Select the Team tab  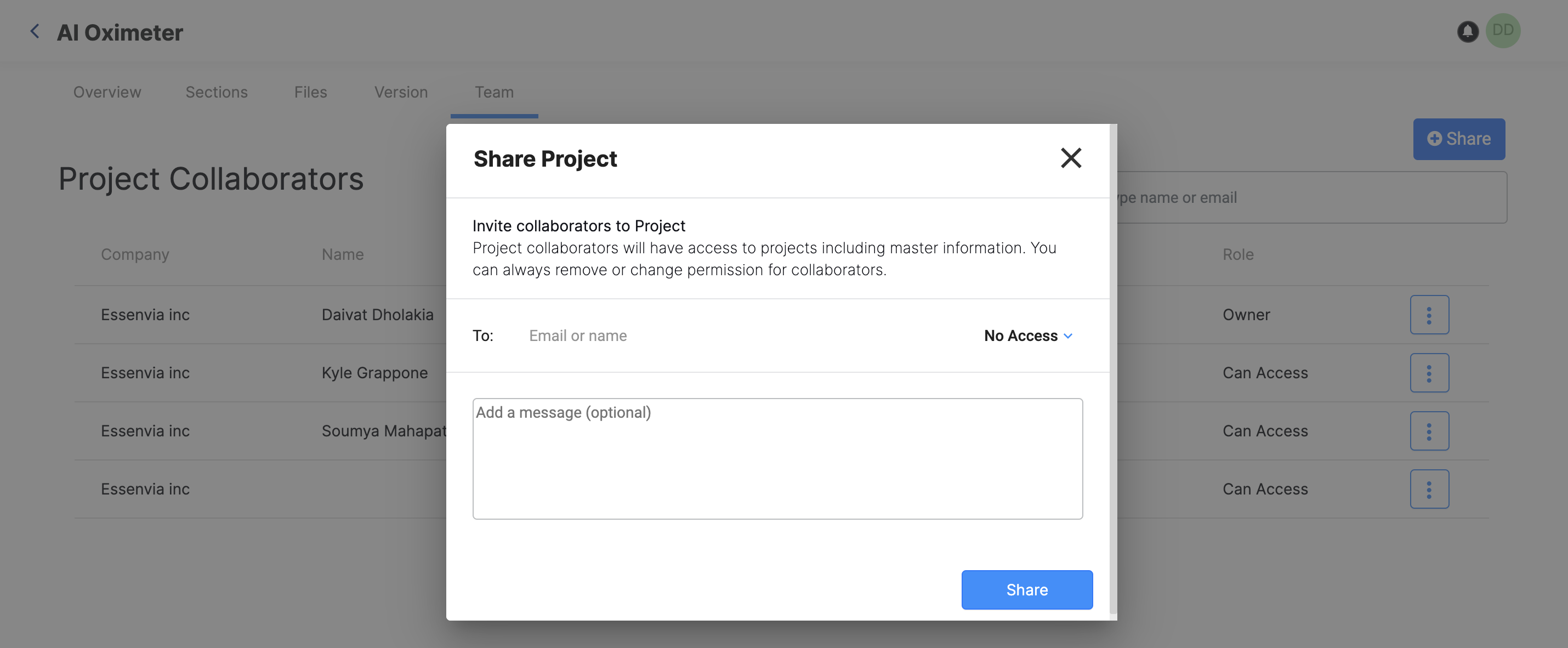pyautogui.click(x=495, y=92)
